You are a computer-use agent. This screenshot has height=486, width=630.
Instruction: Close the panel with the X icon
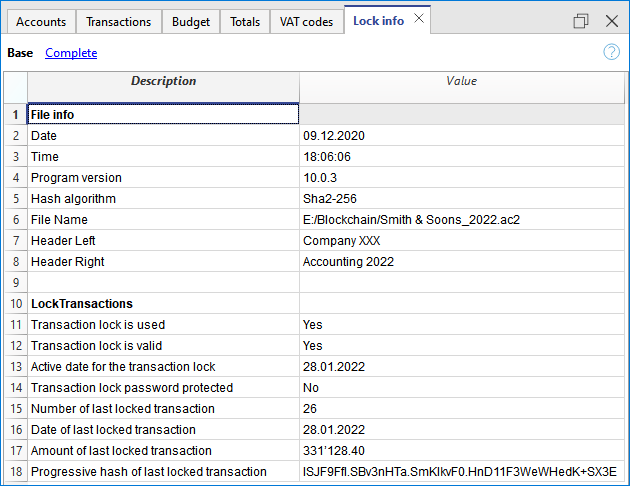click(x=611, y=21)
